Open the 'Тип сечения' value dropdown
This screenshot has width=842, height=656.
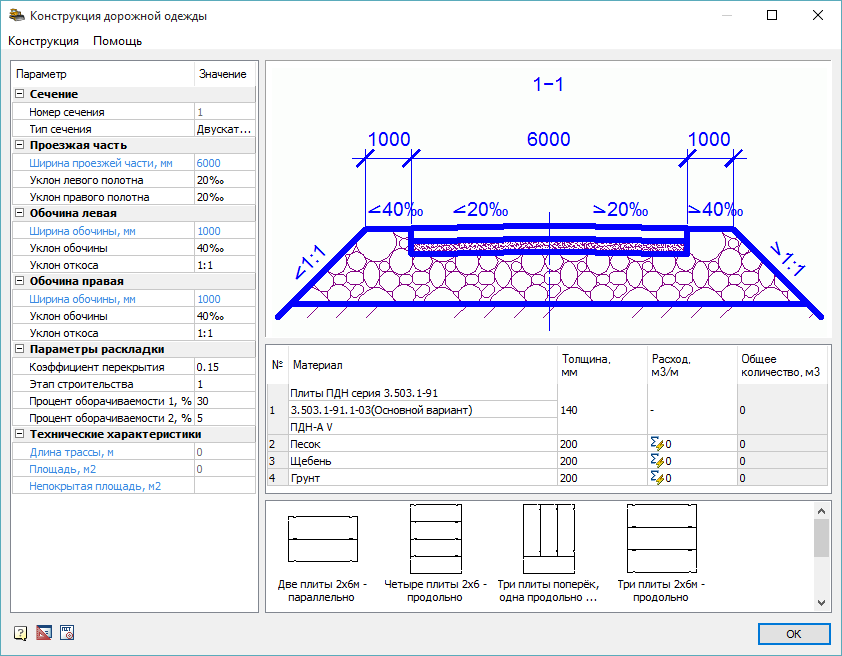tap(224, 129)
